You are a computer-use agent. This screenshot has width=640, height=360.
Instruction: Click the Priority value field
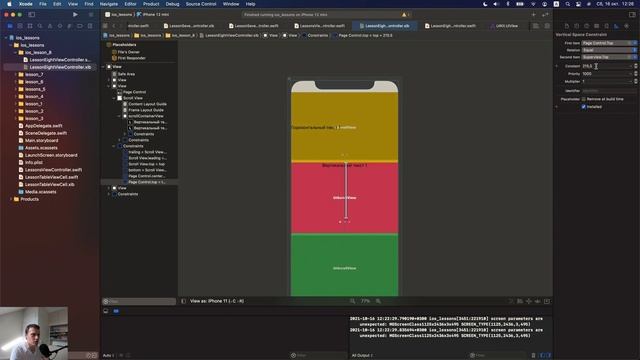607,73
